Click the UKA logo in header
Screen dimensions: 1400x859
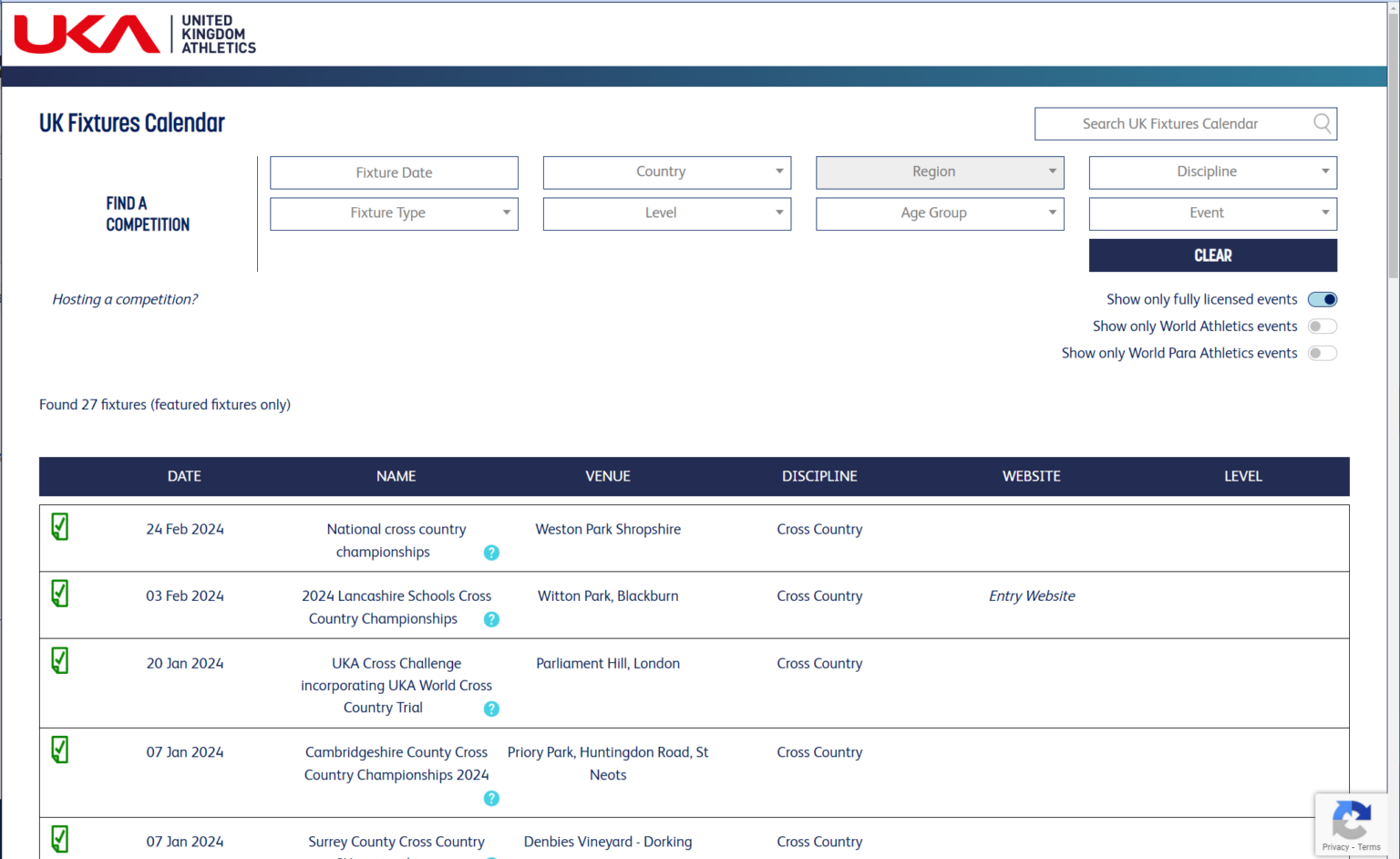(x=135, y=35)
